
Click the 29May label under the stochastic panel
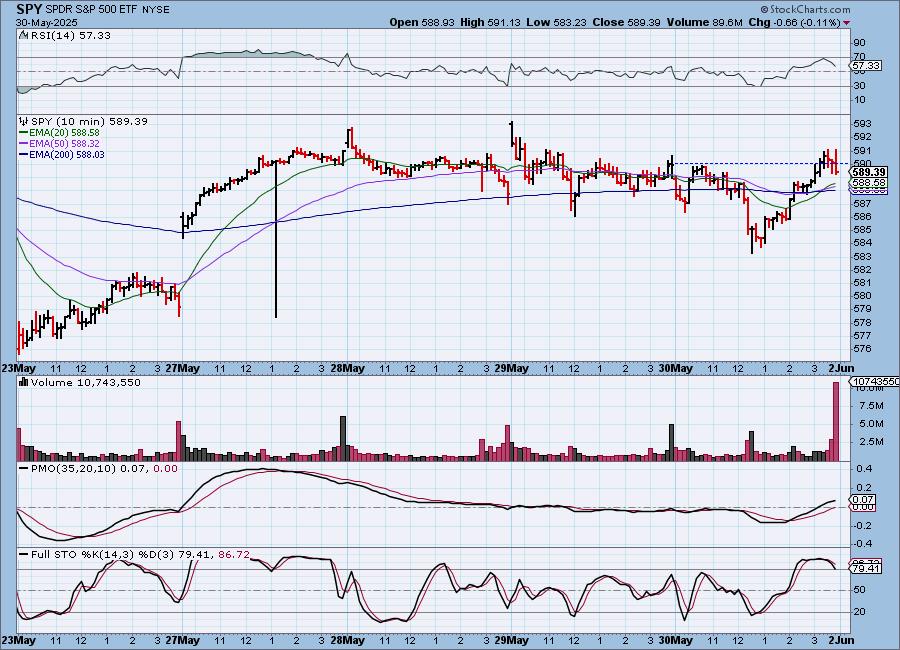tap(511, 640)
